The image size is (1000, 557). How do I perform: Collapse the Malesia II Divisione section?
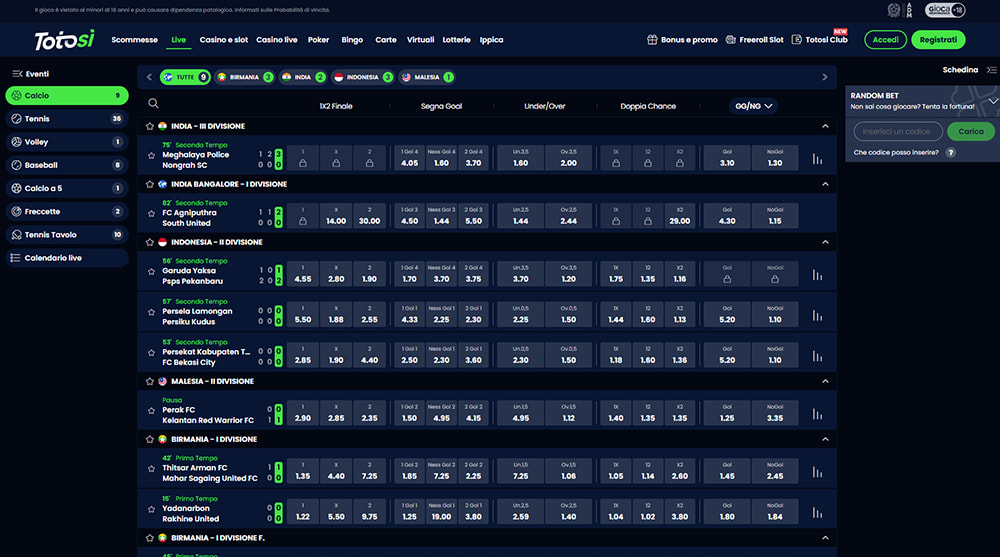tap(825, 381)
